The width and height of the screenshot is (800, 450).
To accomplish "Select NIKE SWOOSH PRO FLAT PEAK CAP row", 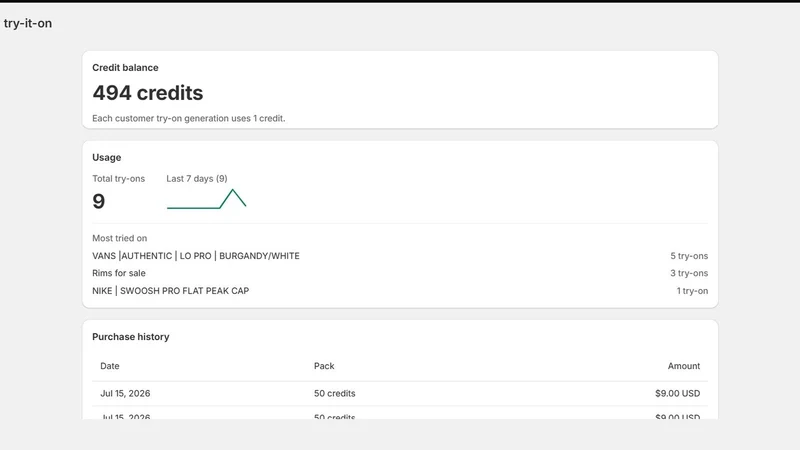I will click(x=400, y=291).
